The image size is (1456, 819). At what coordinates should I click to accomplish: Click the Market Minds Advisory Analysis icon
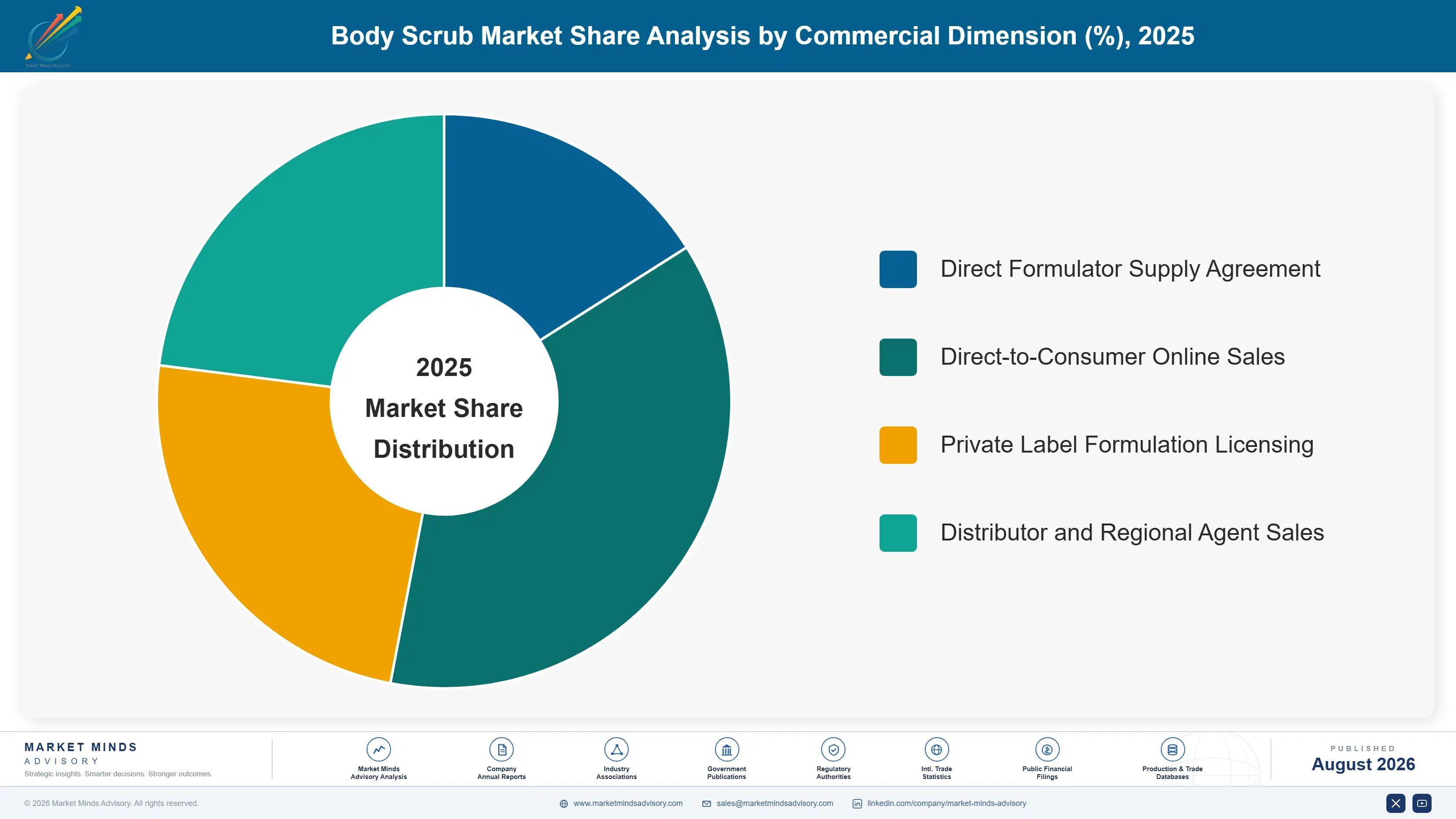tap(378, 749)
